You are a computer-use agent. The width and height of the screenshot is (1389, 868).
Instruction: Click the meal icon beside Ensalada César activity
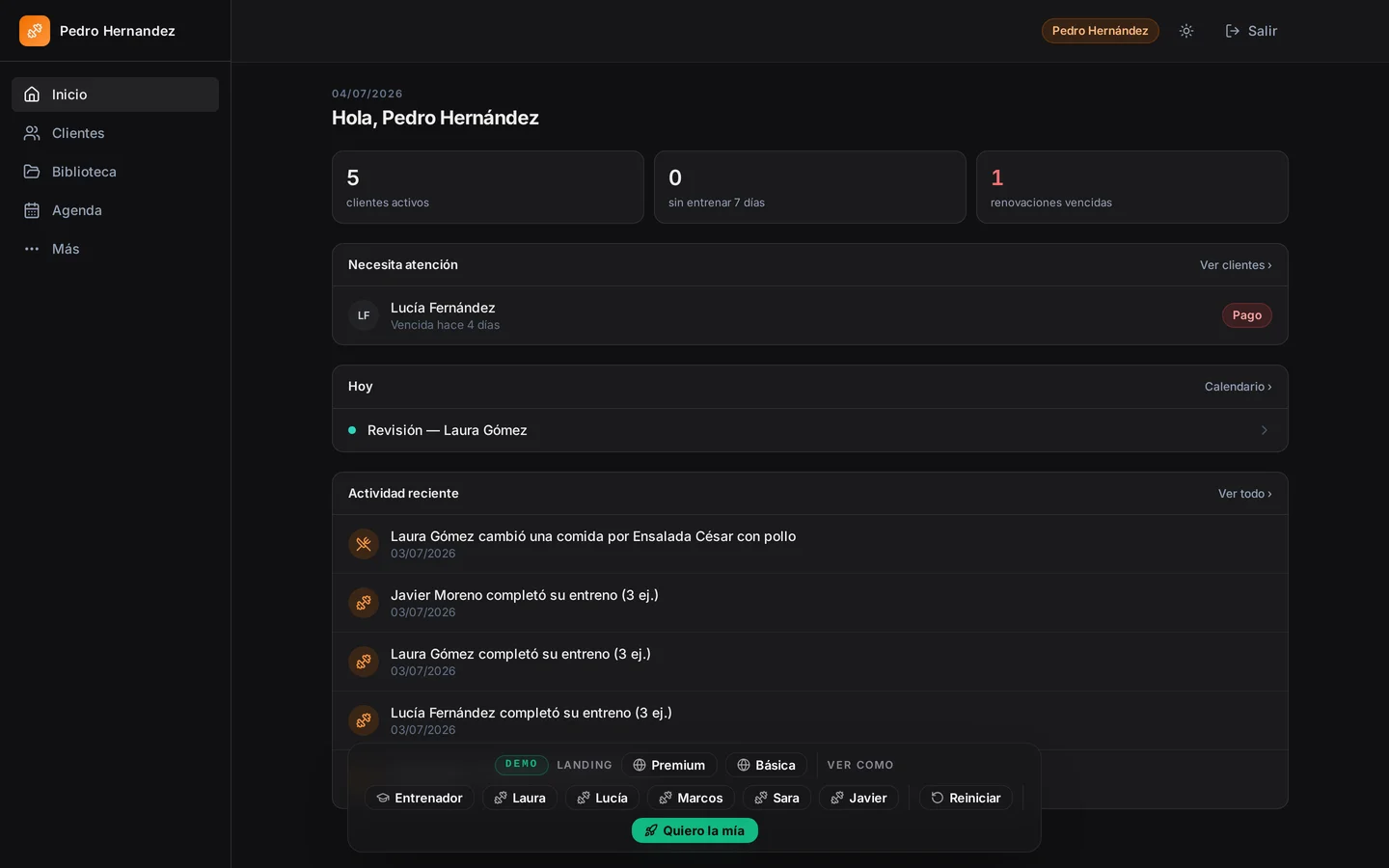(364, 544)
